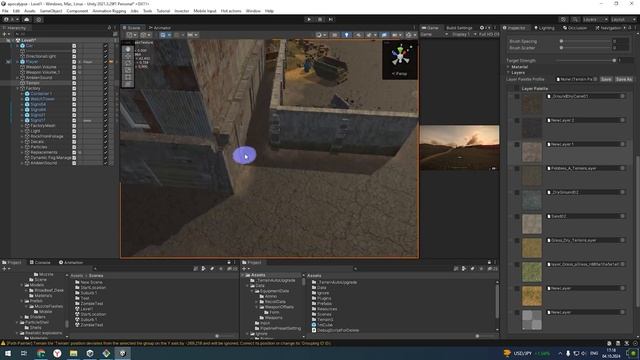Click the scene orientation gizmo
This screenshot has height=360, width=640.
400,56
